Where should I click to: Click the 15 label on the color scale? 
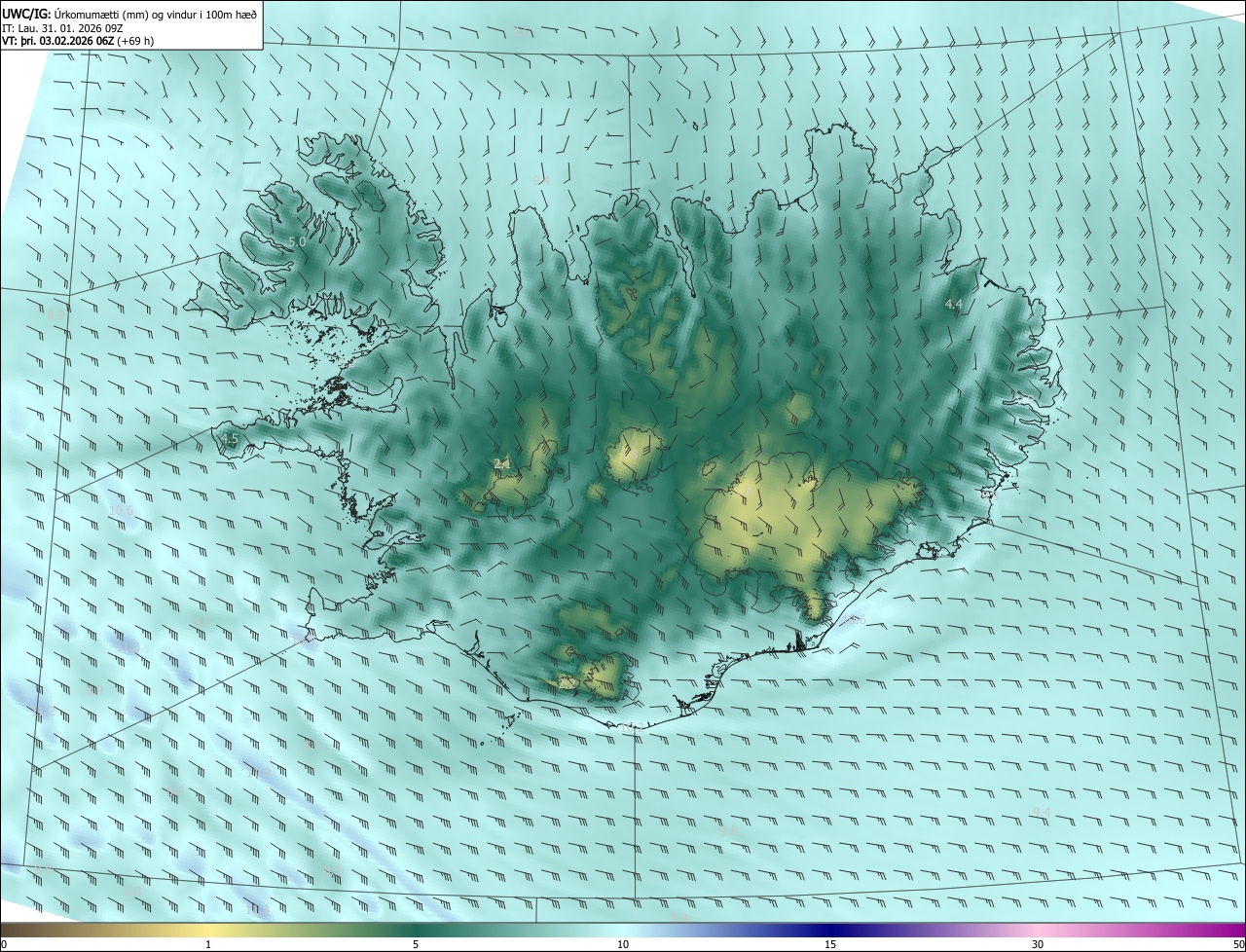830,944
